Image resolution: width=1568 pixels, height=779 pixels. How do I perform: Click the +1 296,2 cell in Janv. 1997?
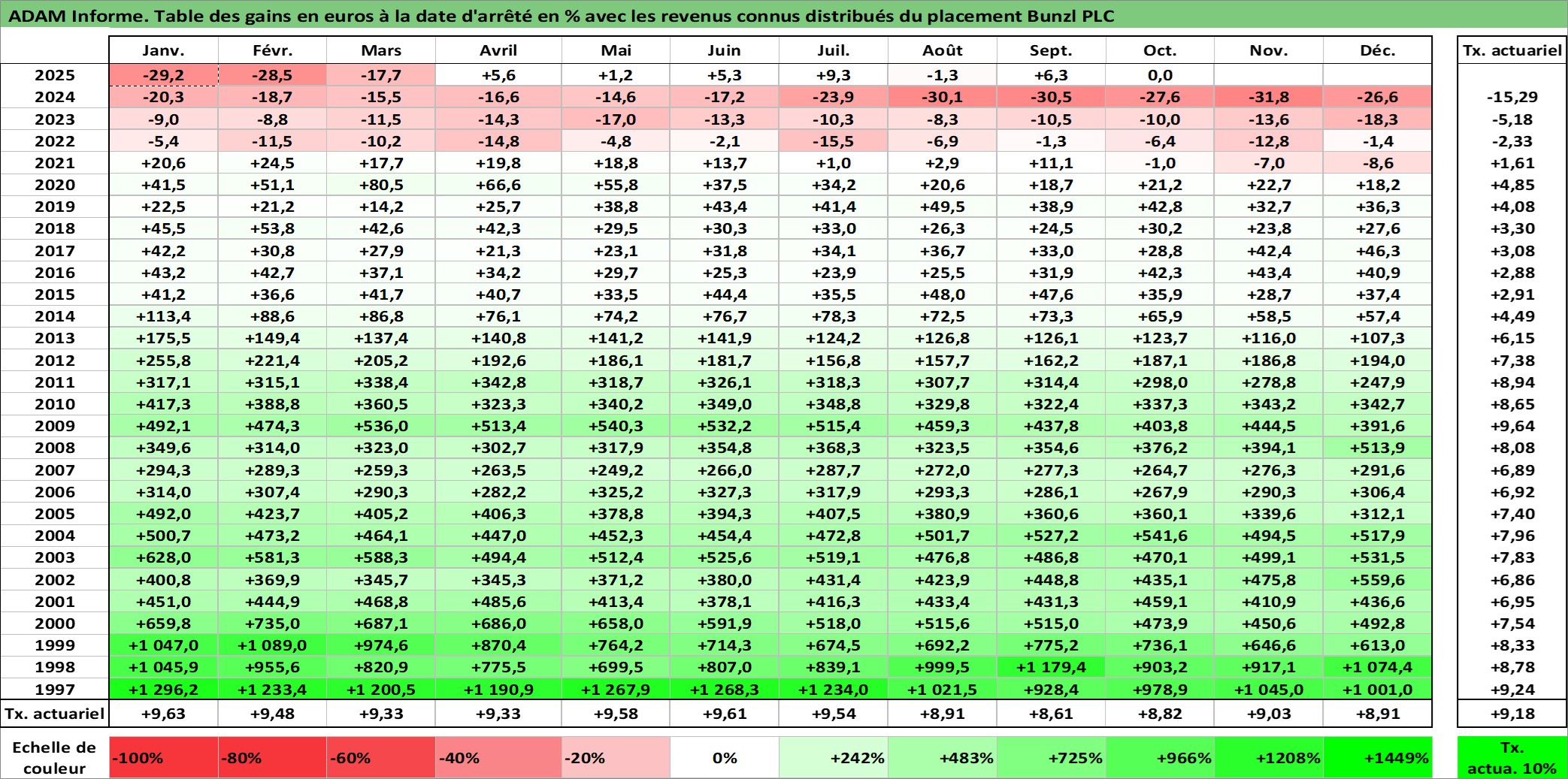tap(163, 689)
